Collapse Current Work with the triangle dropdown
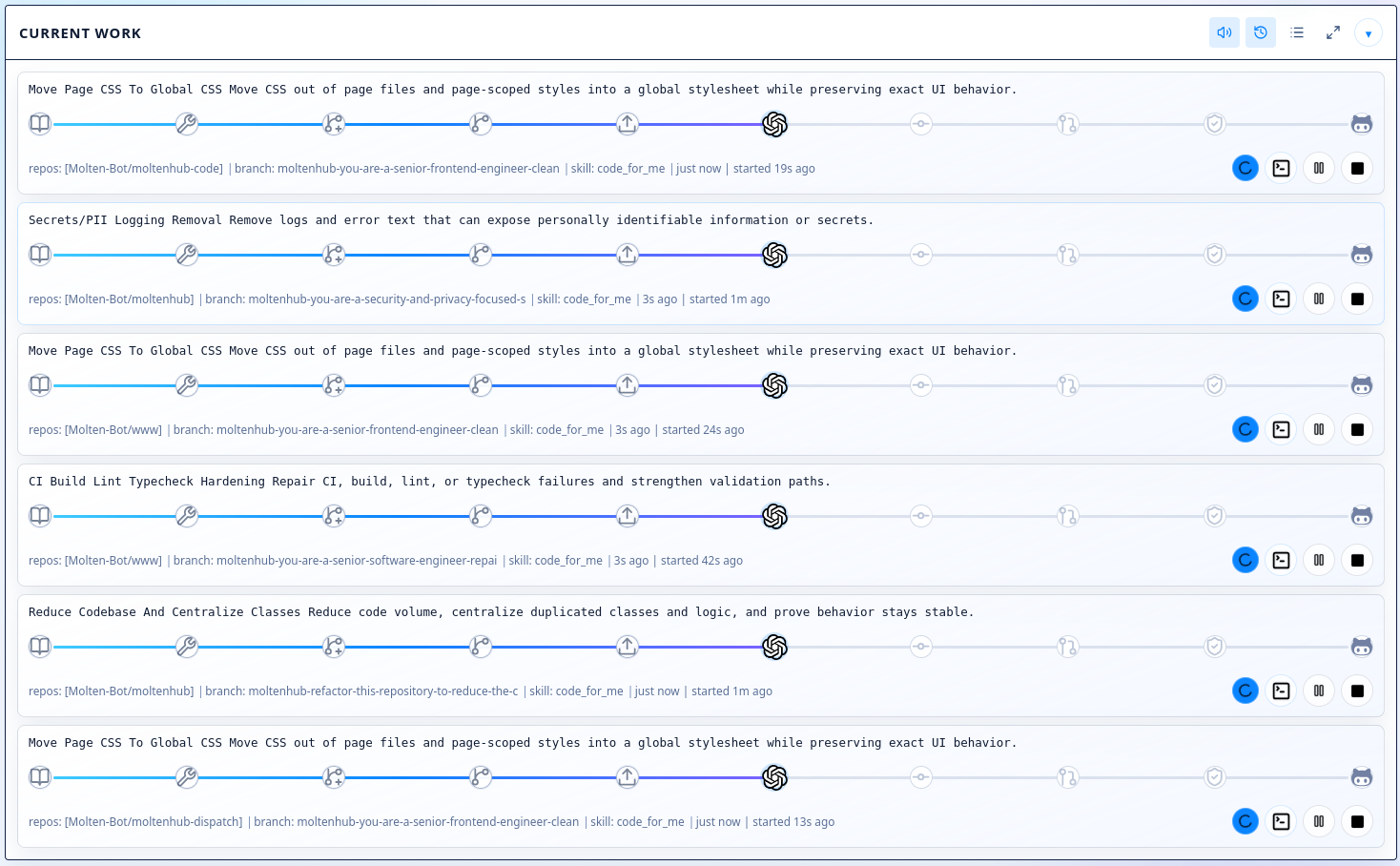Viewport: 1400px width, 866px height. point(1369,33)
